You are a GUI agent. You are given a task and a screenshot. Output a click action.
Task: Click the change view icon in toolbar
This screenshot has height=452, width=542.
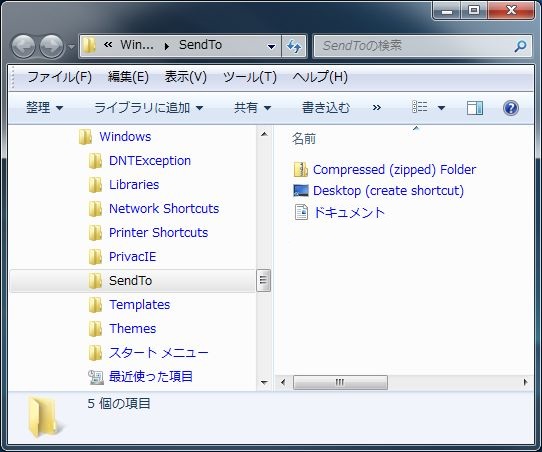pyautogui.click(x=420, y=107)
